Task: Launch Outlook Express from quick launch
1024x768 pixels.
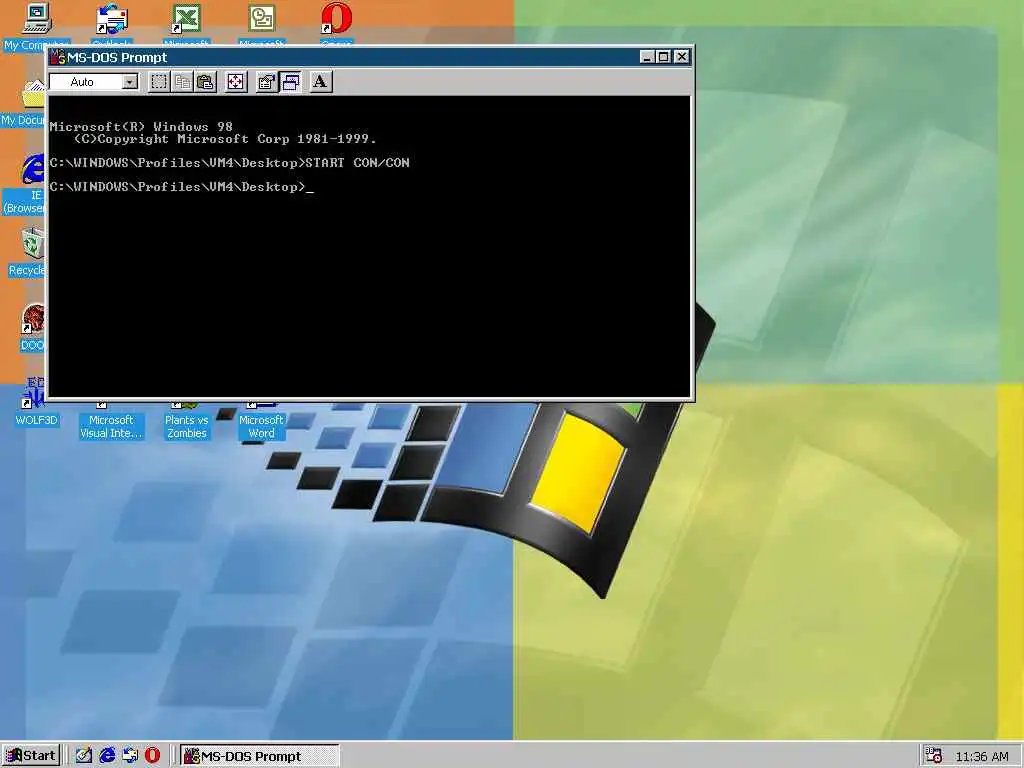Action: pyautogui.click(x=129, y=756)
